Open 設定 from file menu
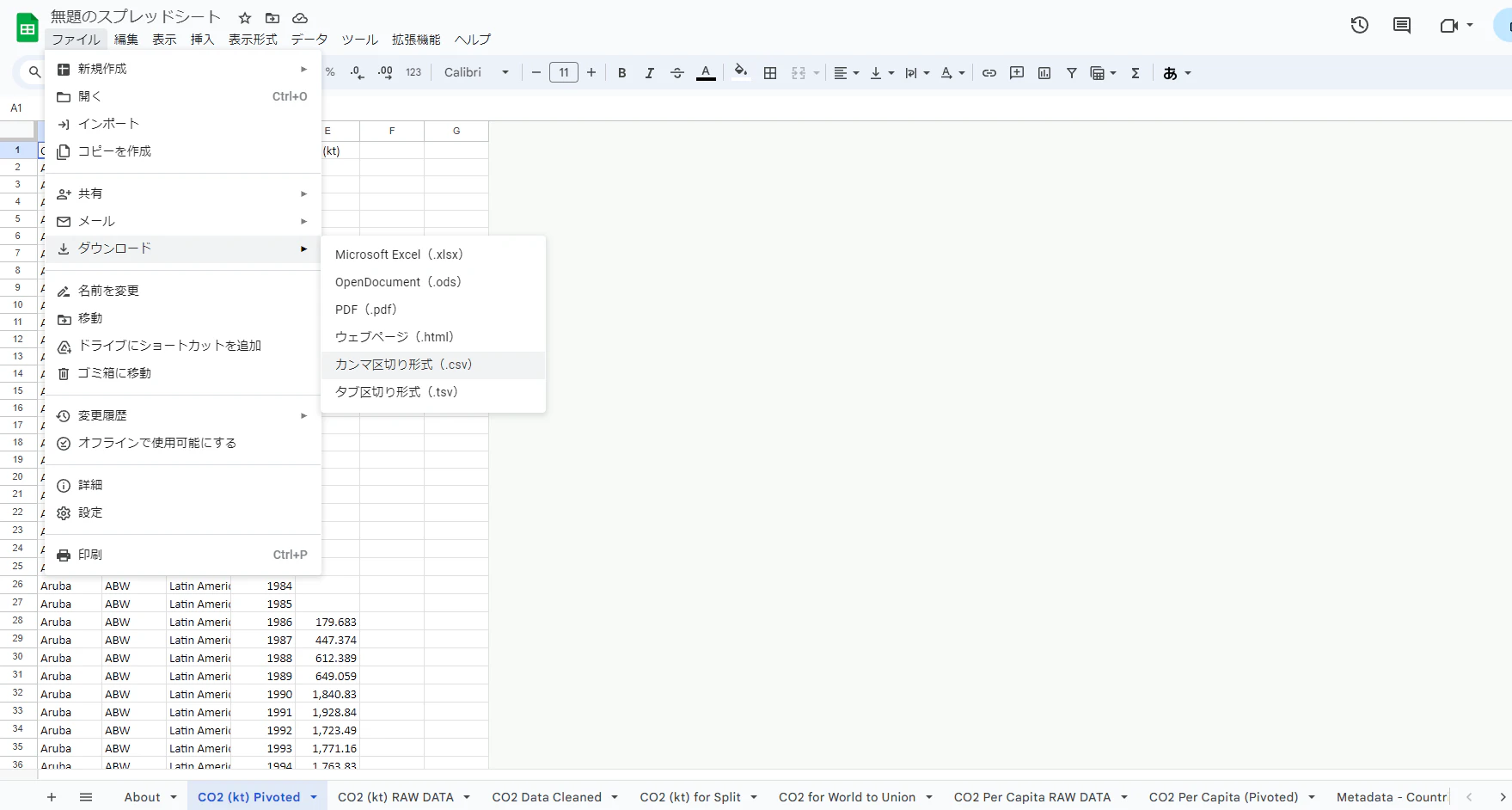 tap(183, 512)
